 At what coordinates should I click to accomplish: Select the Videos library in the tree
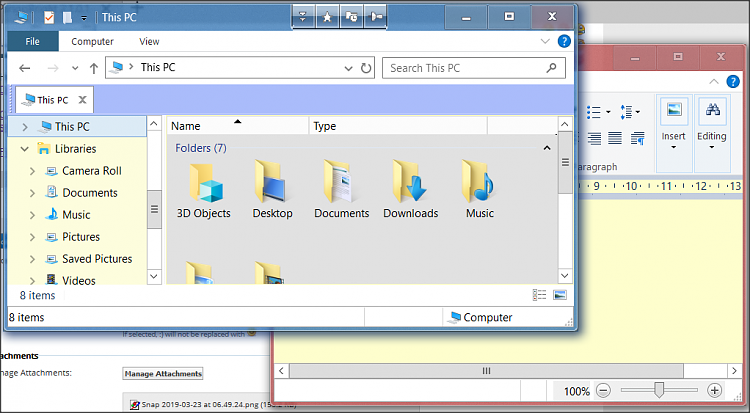pos(79,280)
